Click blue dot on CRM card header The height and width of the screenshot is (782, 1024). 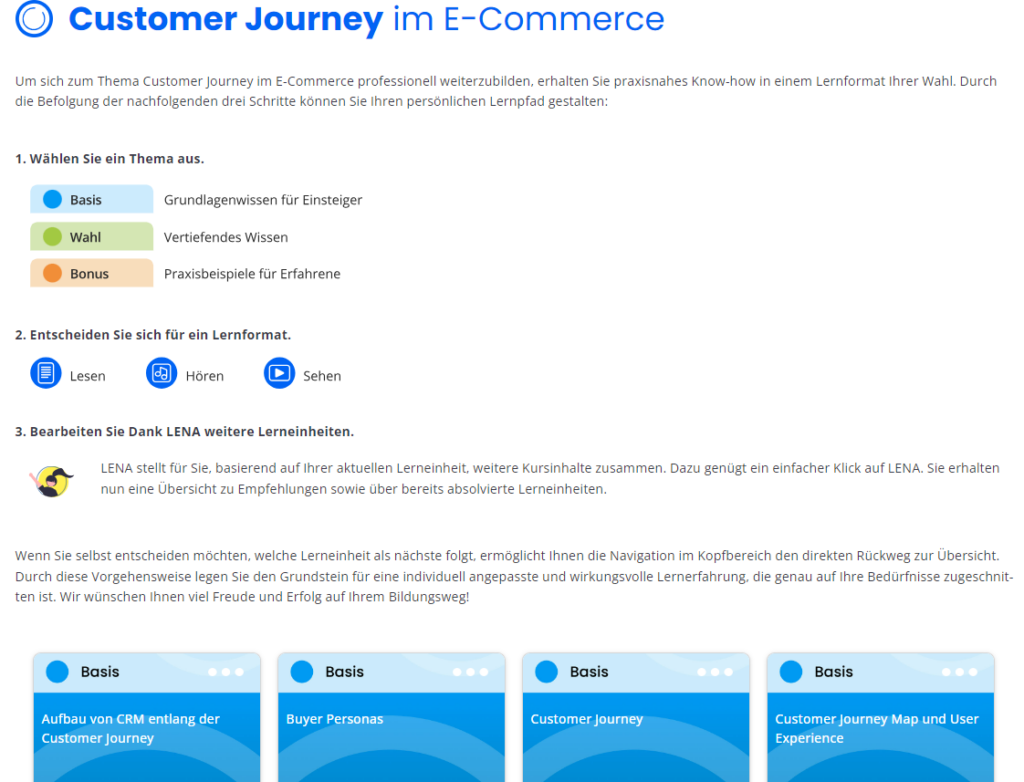coord(57,672)
